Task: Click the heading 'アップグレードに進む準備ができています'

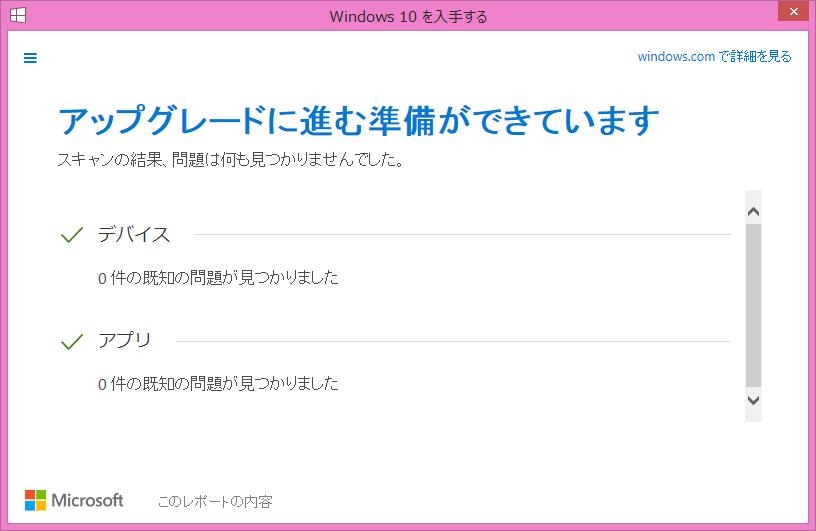Action: [x=359, y=120]
